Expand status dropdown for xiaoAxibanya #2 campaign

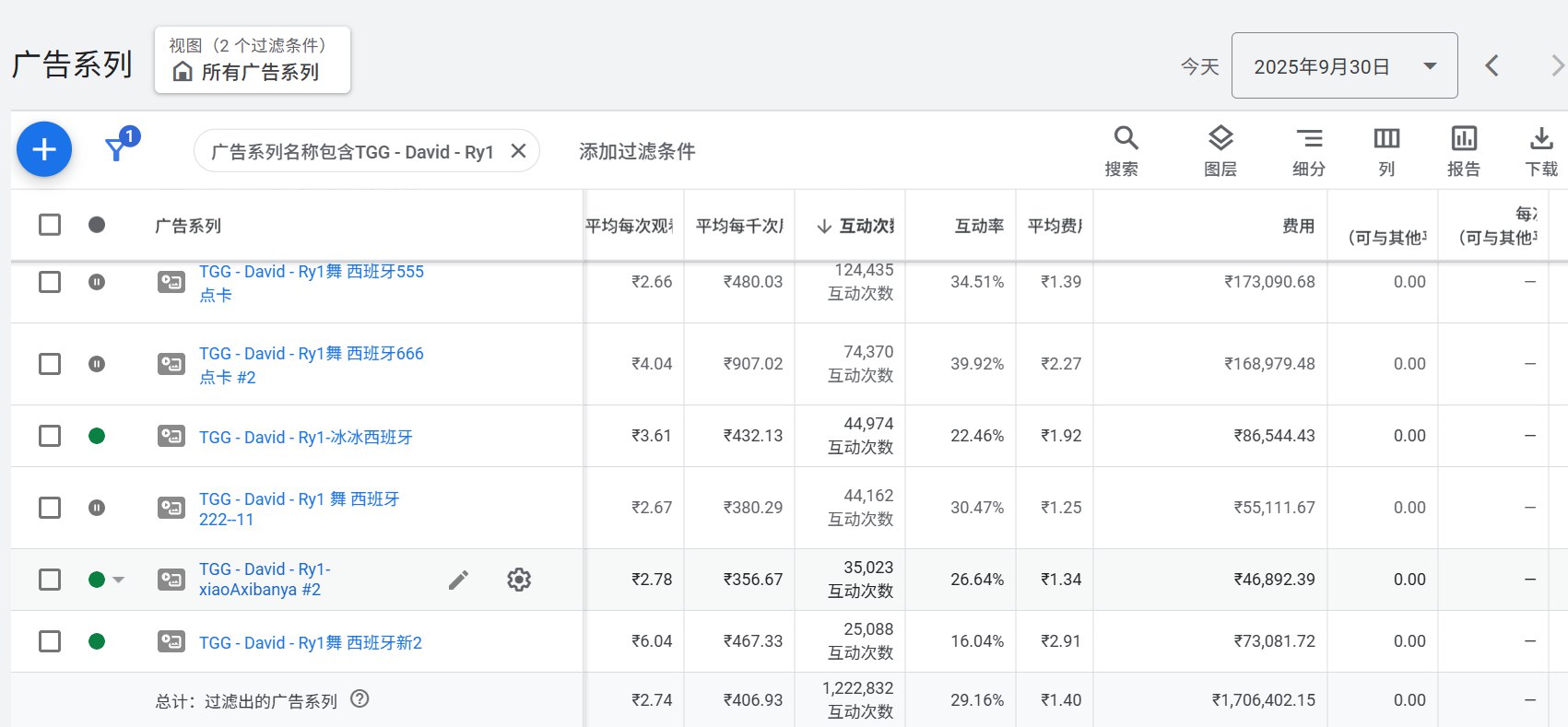click(x=118, y=580)
